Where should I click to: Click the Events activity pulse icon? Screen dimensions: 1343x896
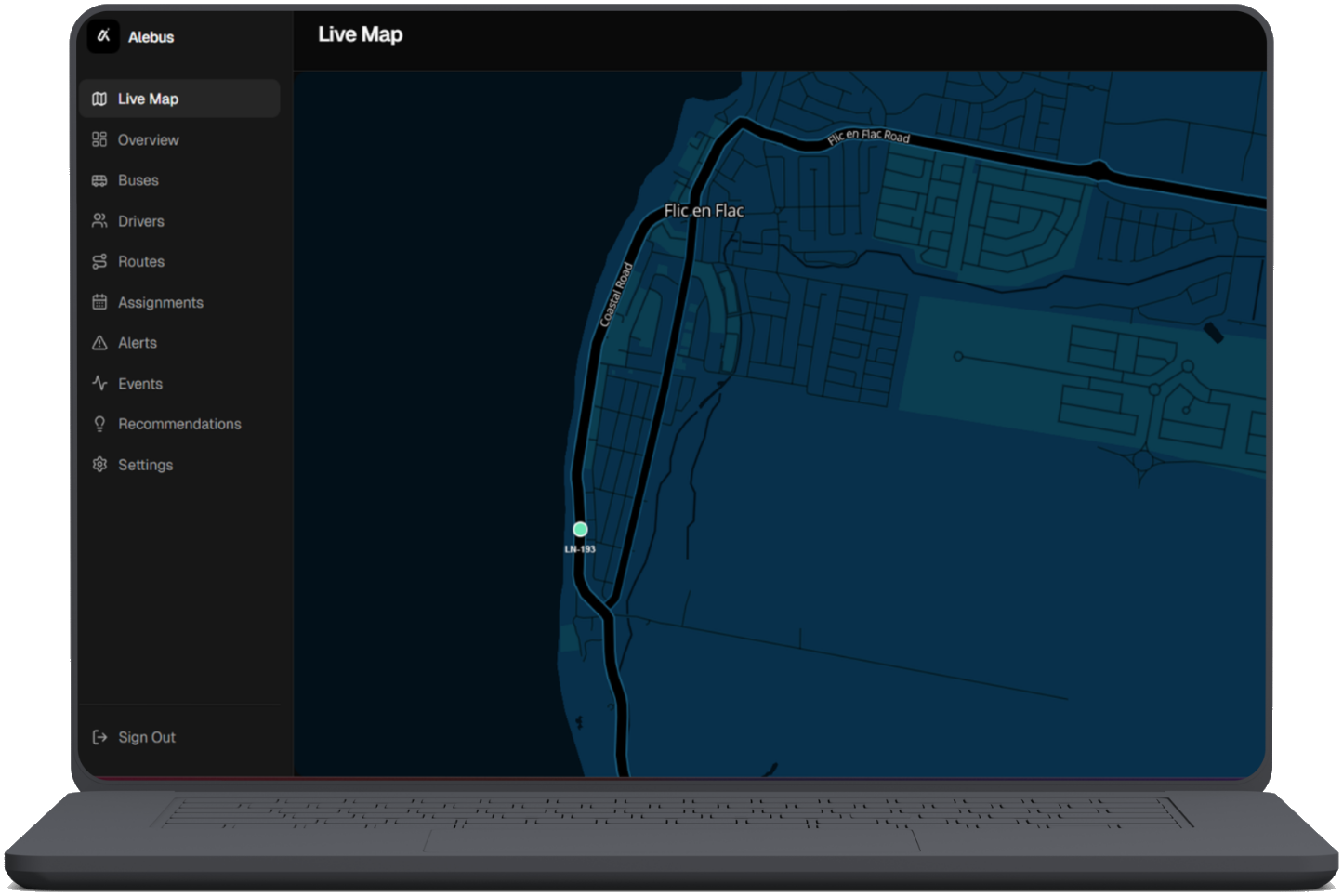[99, 383]
